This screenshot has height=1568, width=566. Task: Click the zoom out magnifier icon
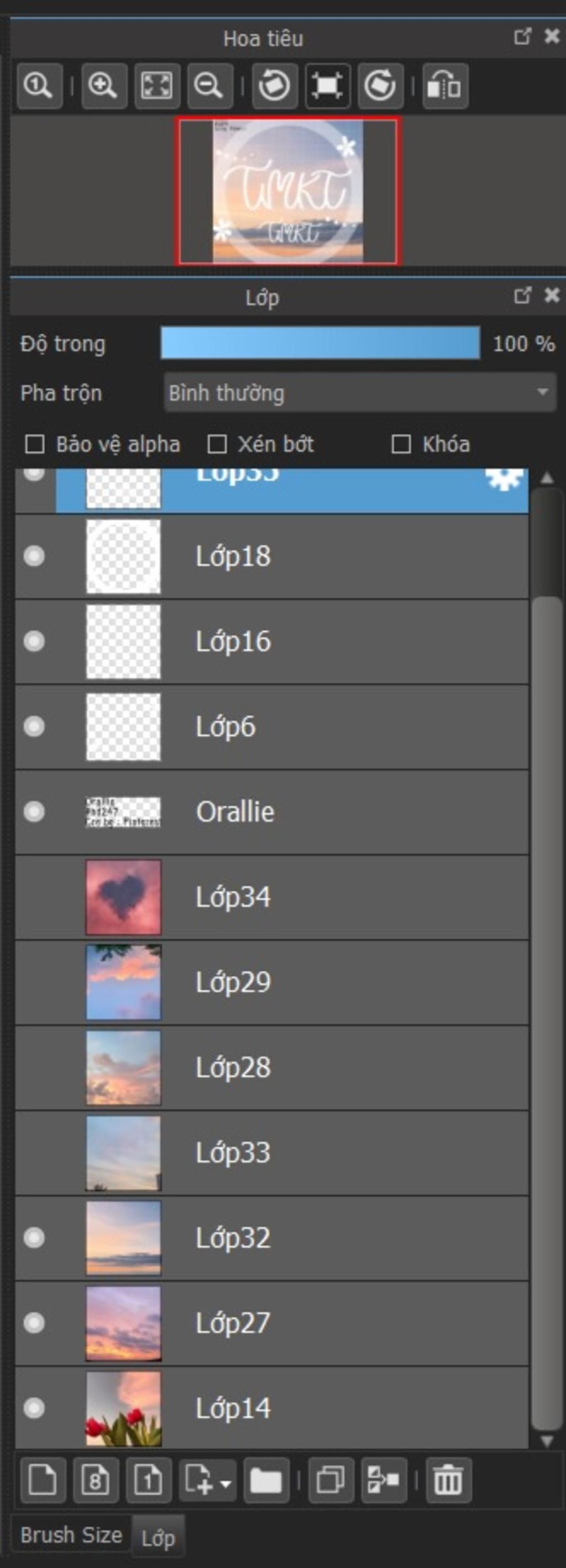click(209, 86)
